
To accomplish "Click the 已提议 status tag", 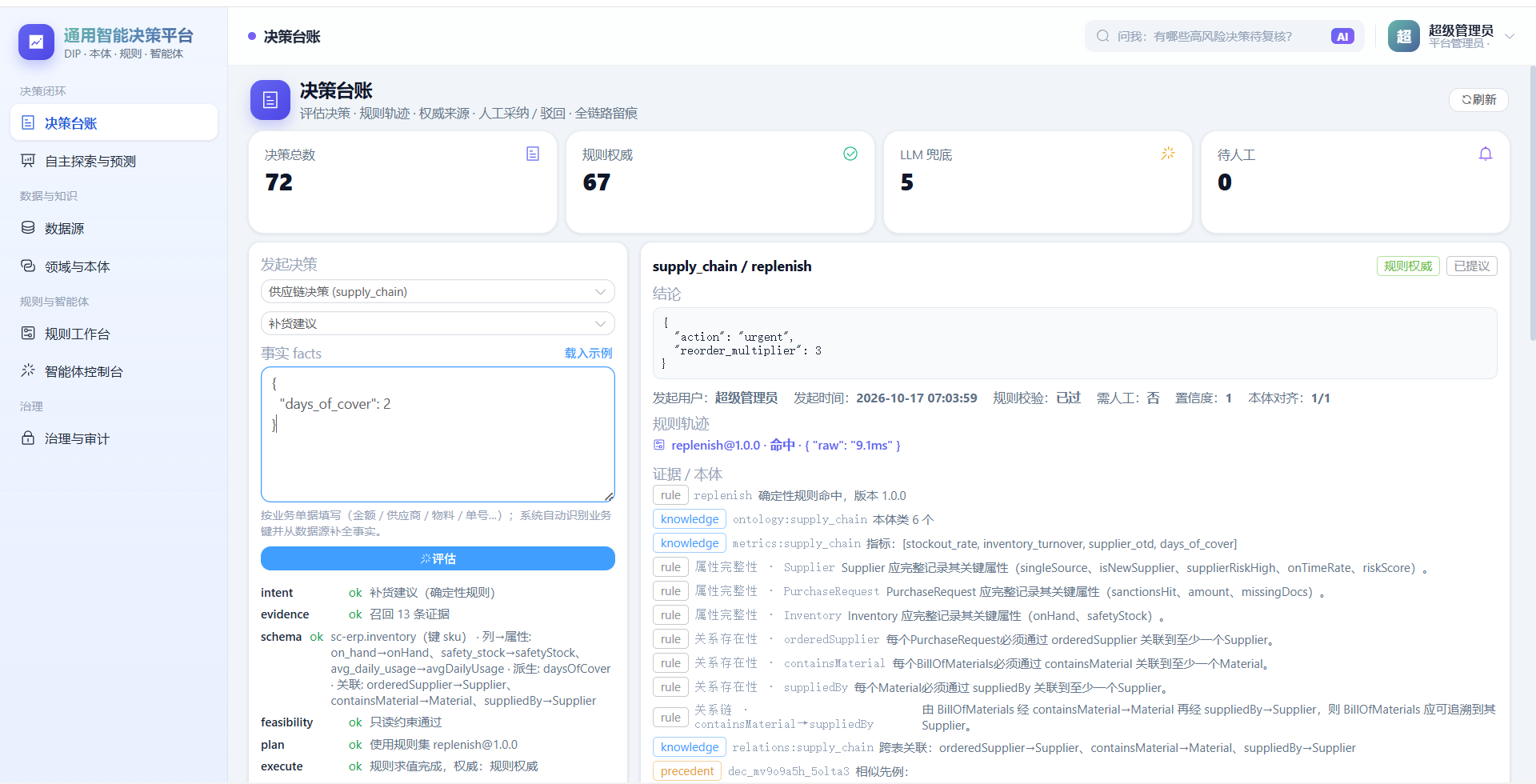I will (1472, 266).
